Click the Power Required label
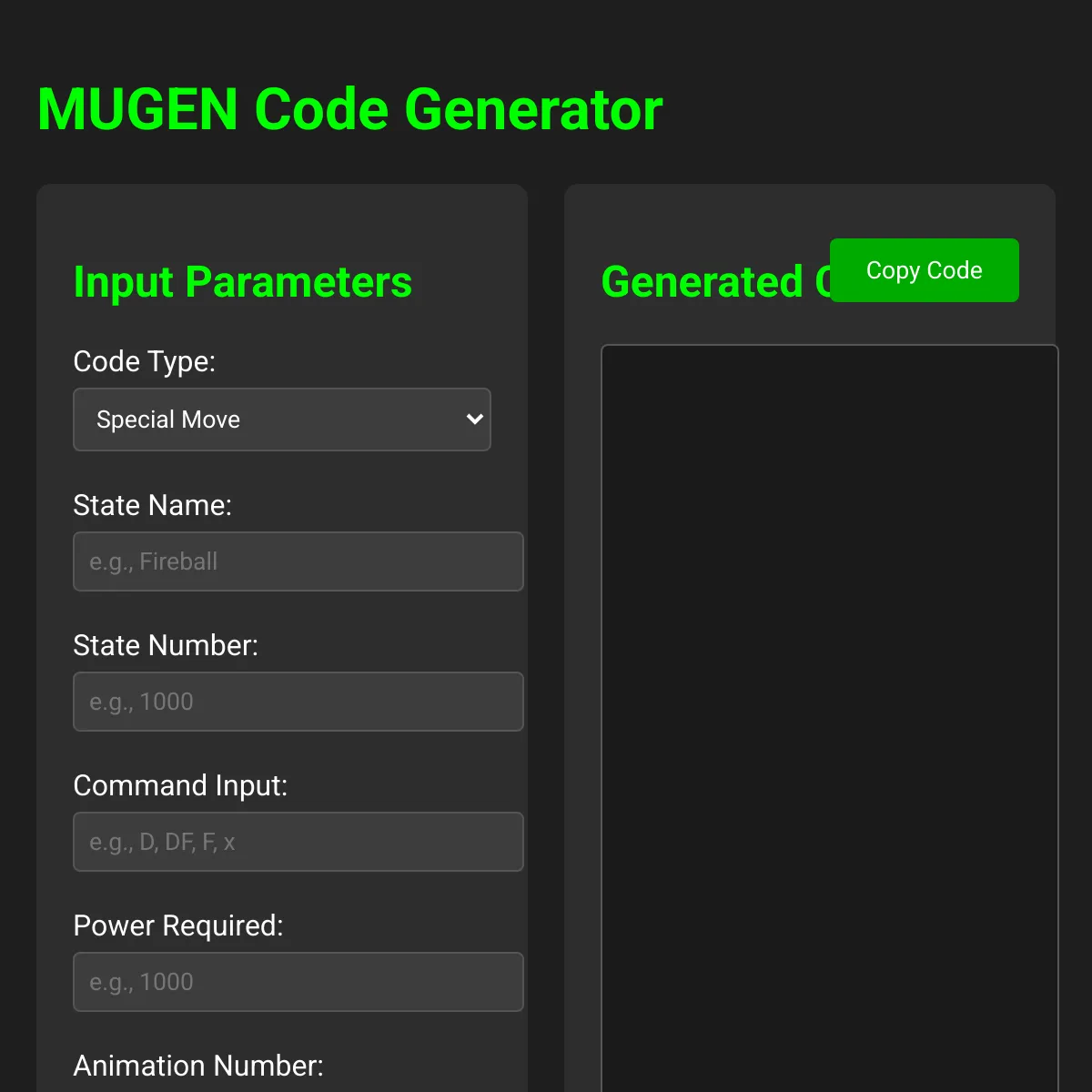The height and width of the screenshot is (1092, 1092). (178, 925)
